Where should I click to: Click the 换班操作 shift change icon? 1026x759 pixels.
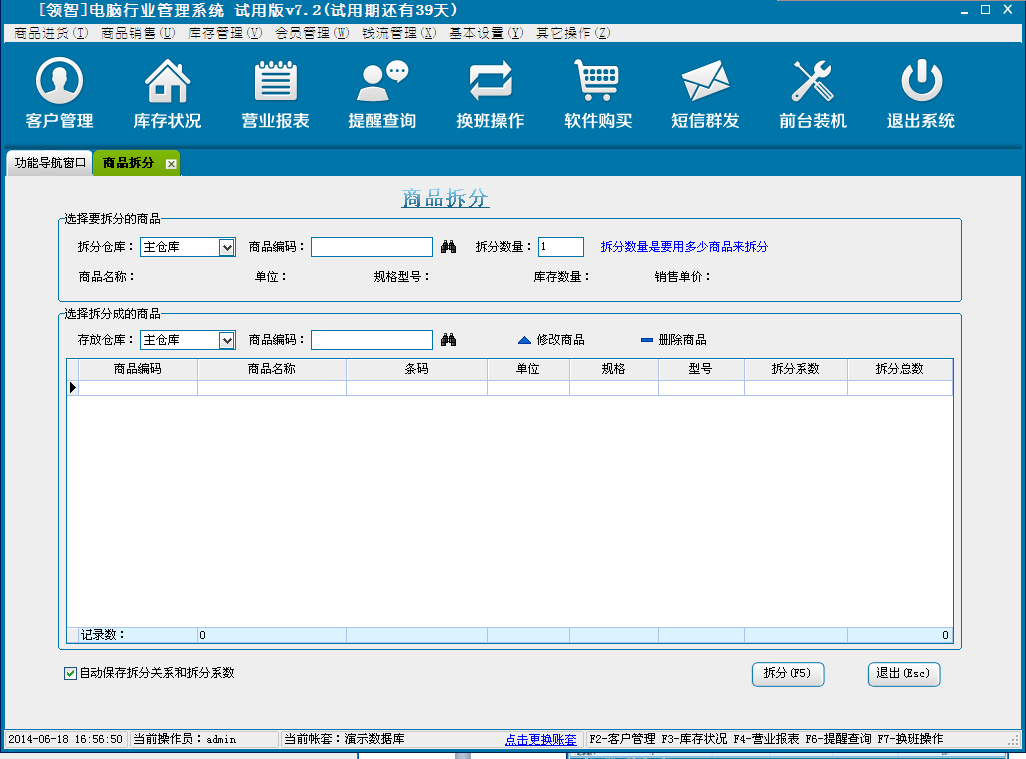(490, 82)
